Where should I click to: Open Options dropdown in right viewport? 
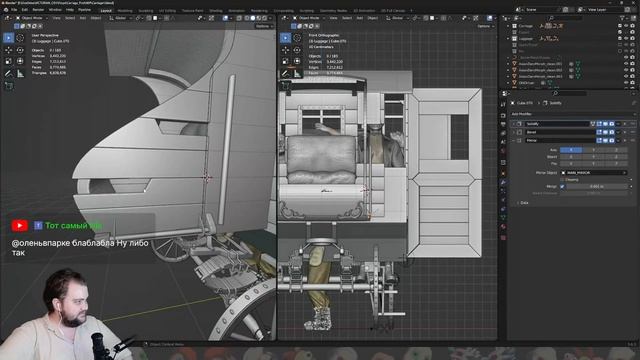(485, 26)
